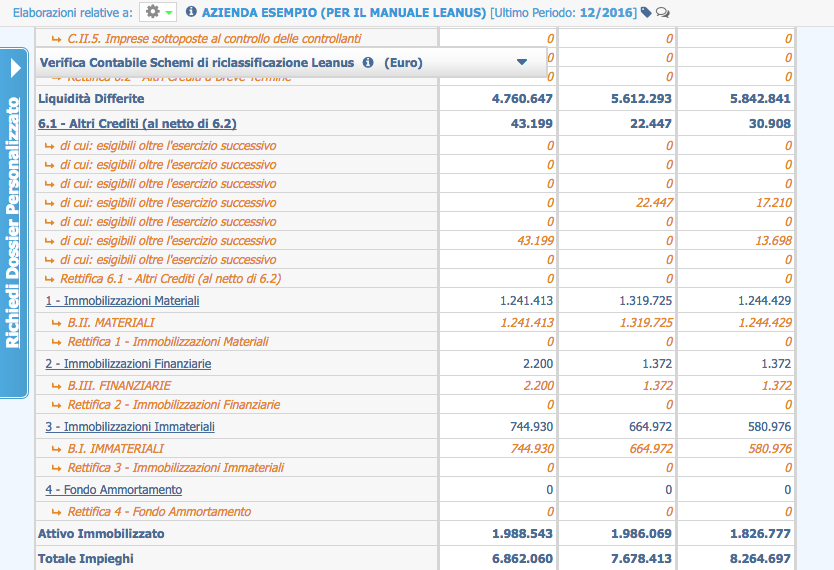The width and height of the screenshot is (834, 570).
Task: Open 2 - Immobilizzazioni Finanziarie link
Action: click(x=128, y=364)
